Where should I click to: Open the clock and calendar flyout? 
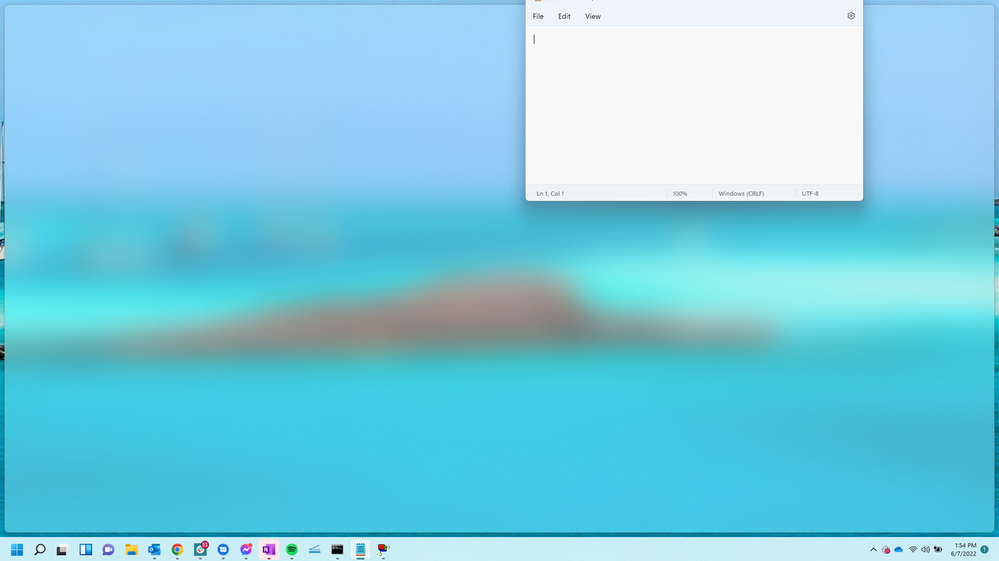click(x=963, y=550)
